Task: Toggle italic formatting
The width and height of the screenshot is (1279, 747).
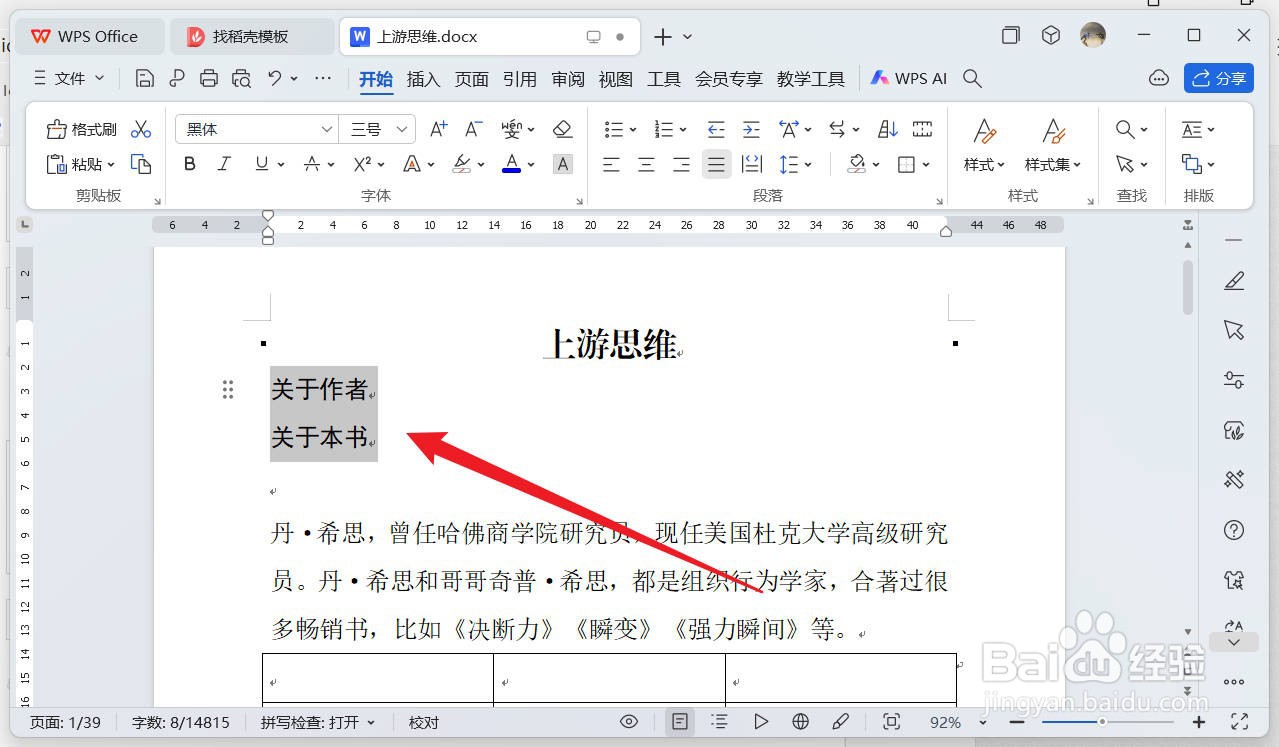Action: (223, 164)
